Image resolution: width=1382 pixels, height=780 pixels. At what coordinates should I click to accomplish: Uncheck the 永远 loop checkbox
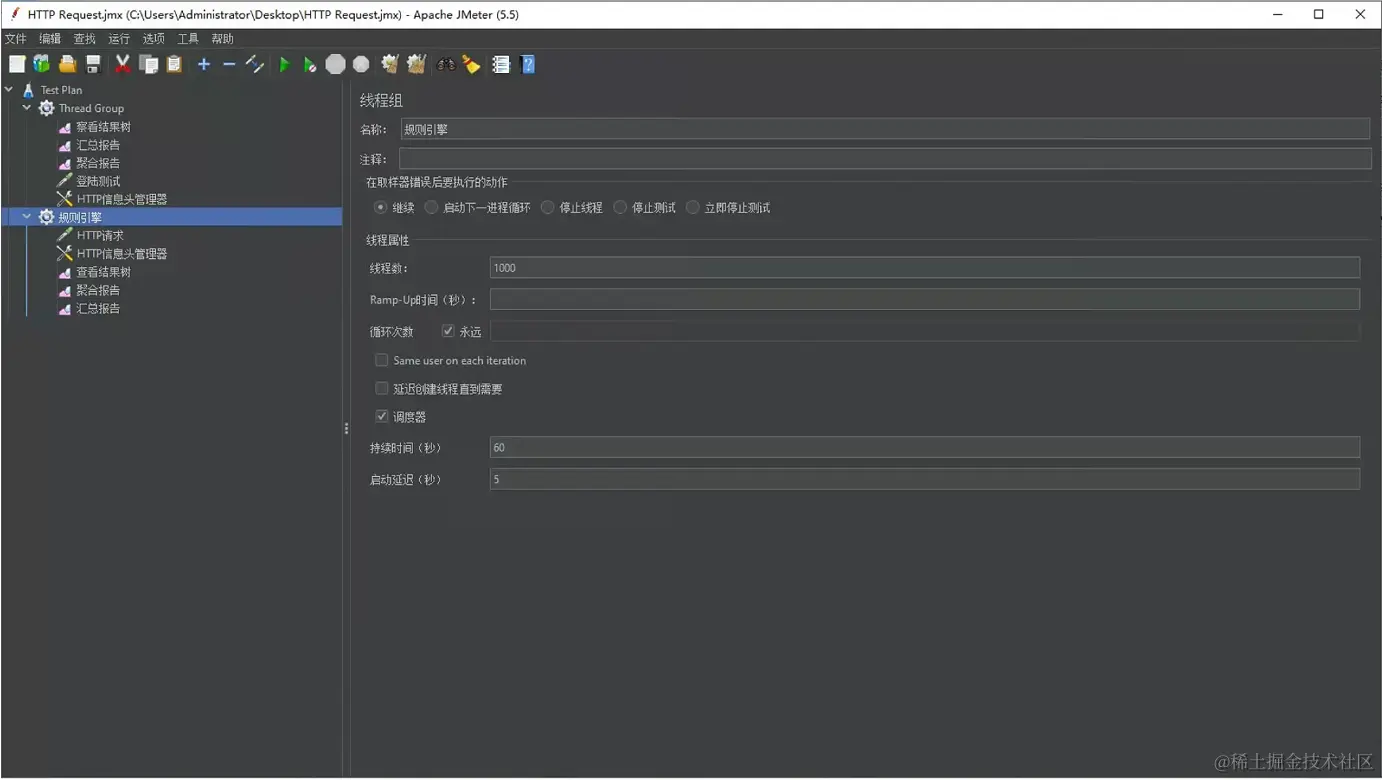tap(448, 331)
